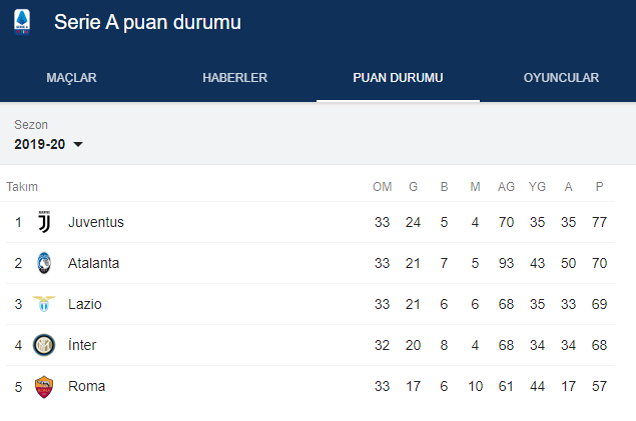Go to the Oyuncular tab
Image resolution: width=636 pixels, height=421 pixels.
pyautogui.click(x=561, y=78)
